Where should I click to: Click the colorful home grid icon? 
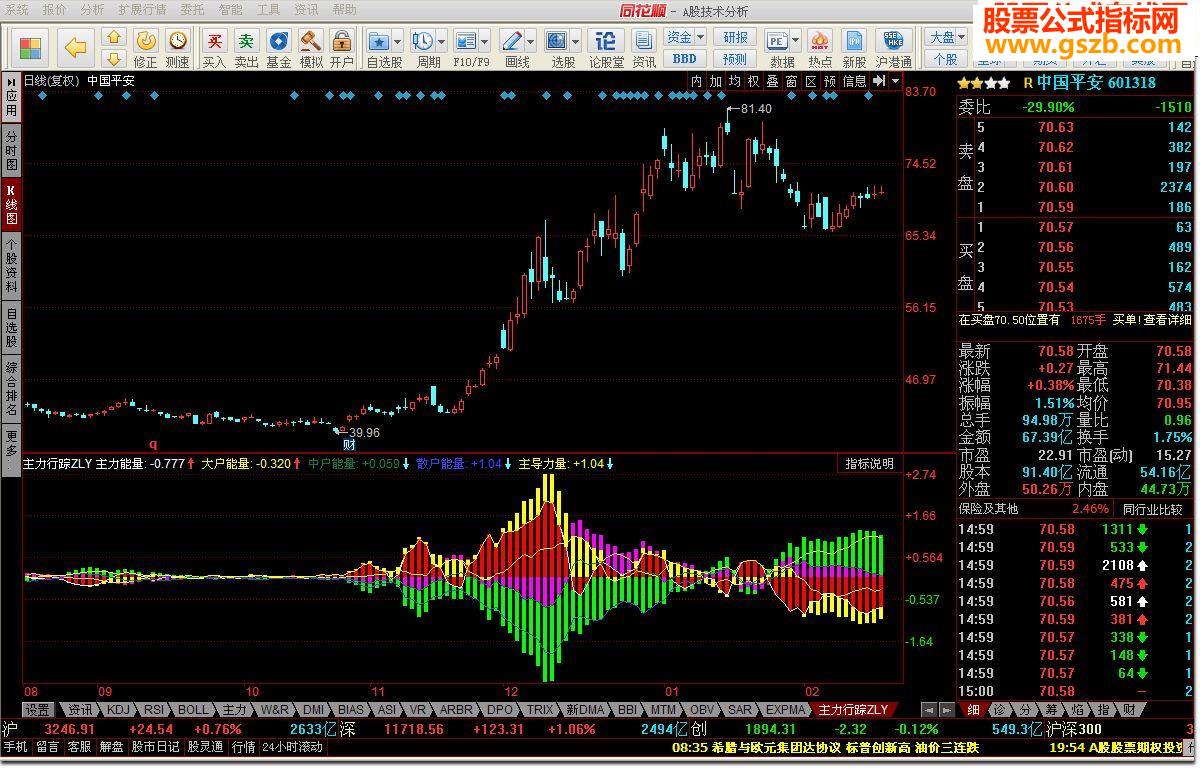point(31,48)
